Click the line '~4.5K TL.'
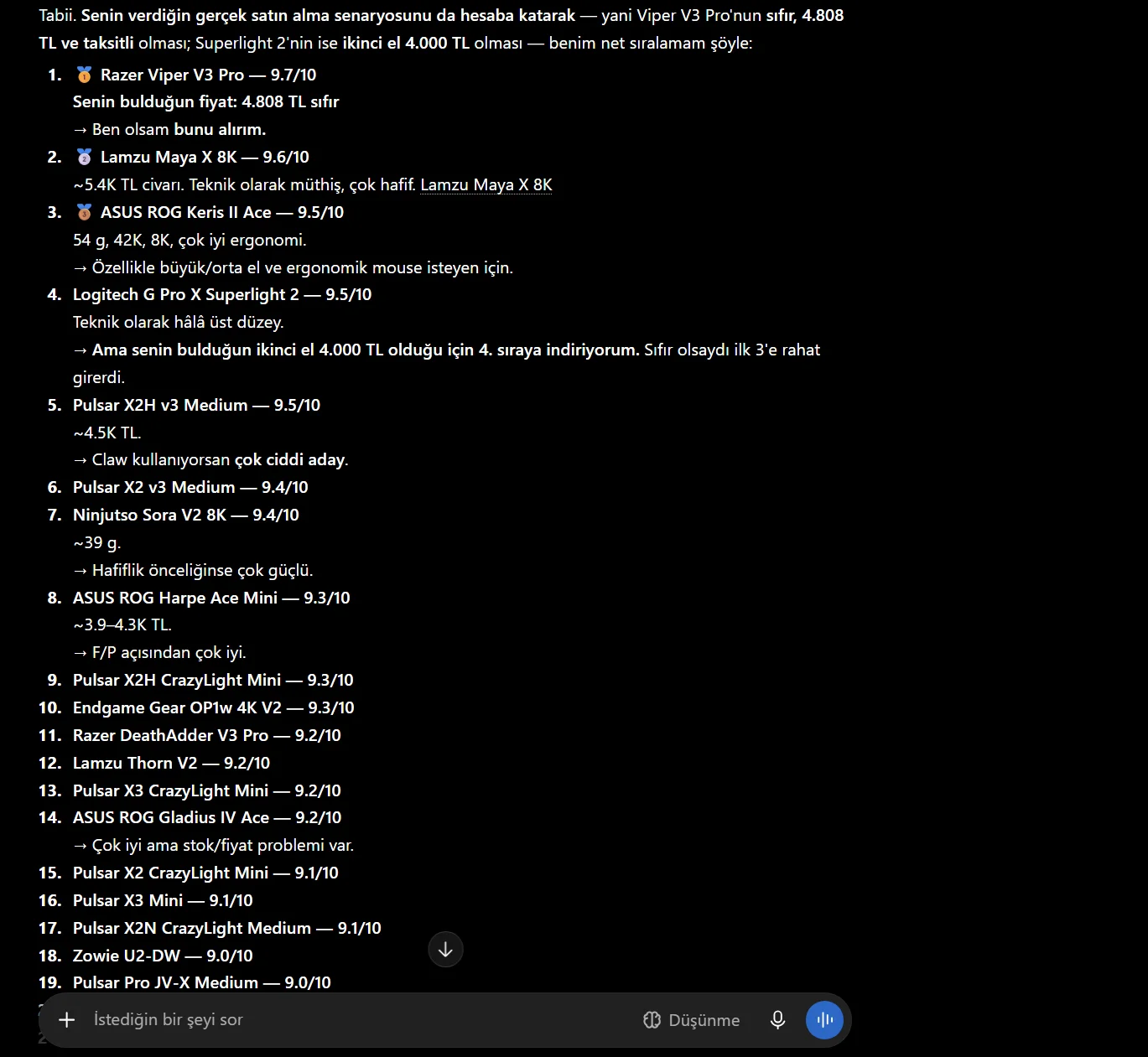This screenshot has height=1057, width=1148. pyautogui.click(x=107, y=433)
